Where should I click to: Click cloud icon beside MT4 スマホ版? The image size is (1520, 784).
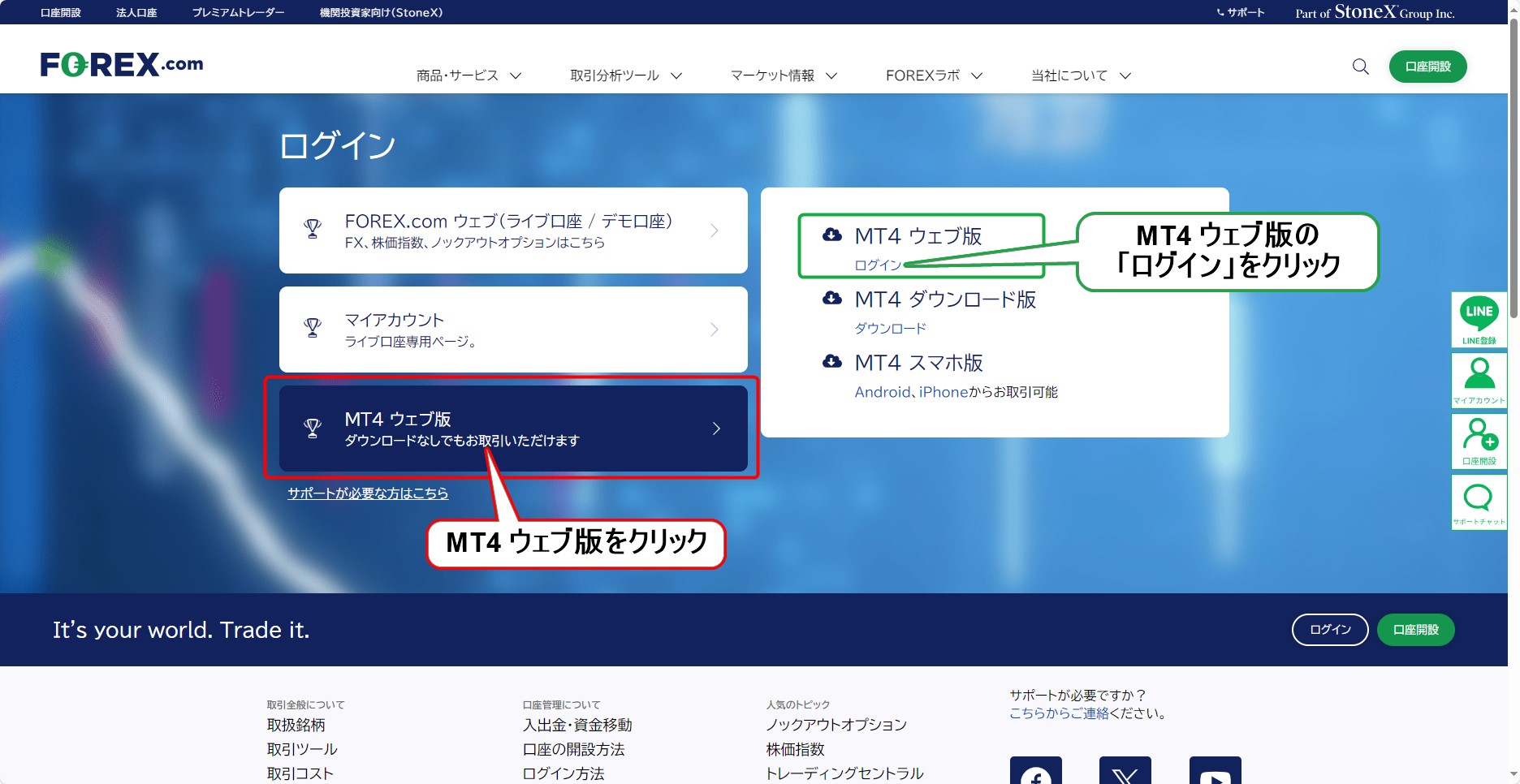pyautogui.click(x=832, y=361)
